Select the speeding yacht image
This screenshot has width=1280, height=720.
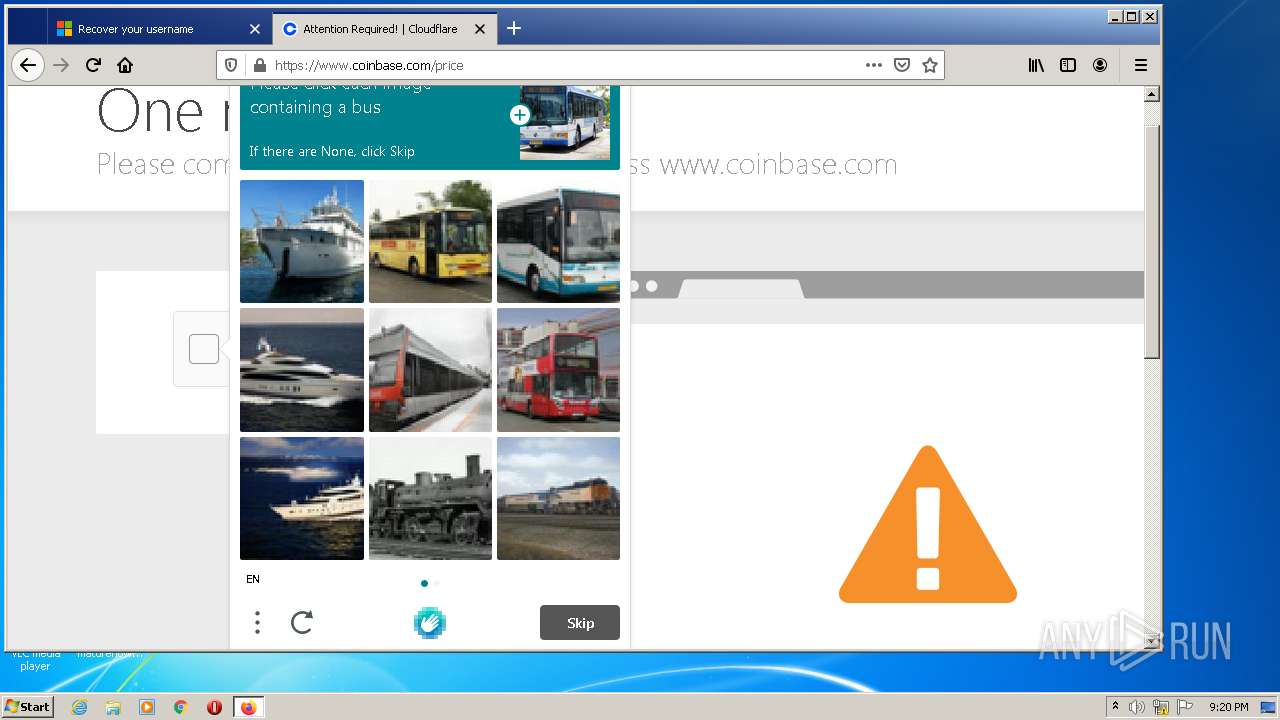pyautogui.click(x=302, y=370)
